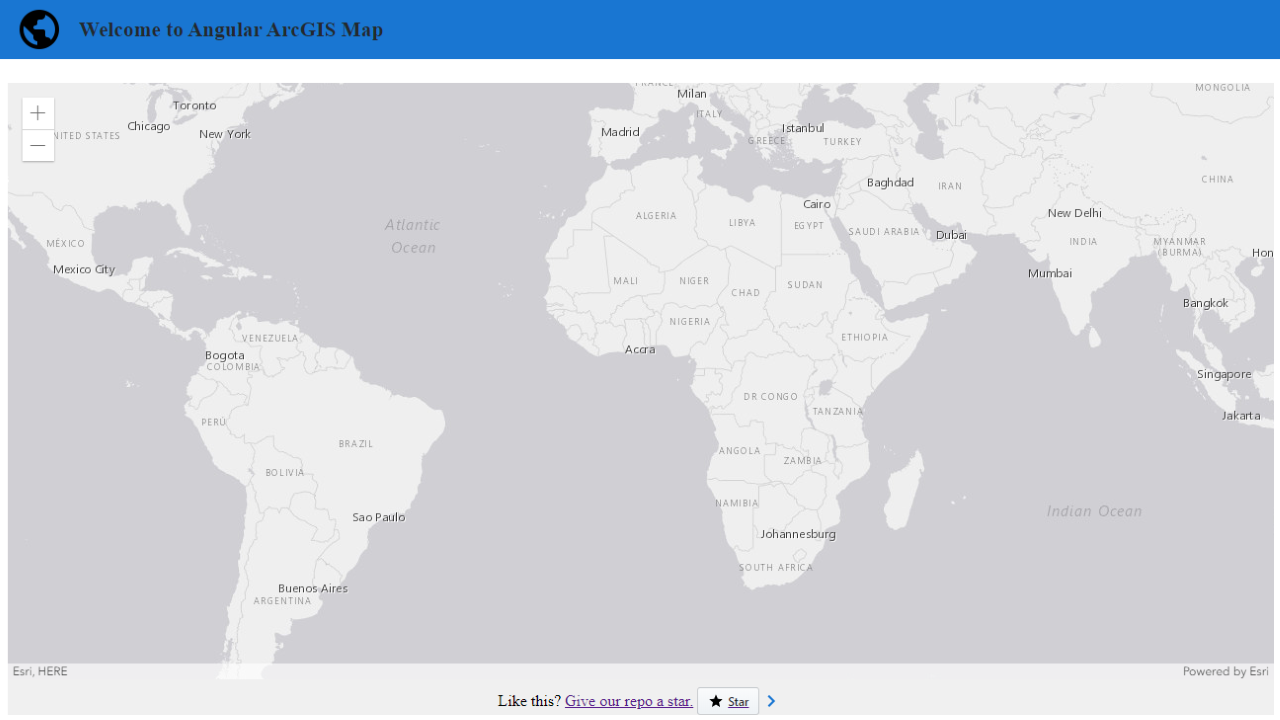Click the Bogota city label

point(225,355)
